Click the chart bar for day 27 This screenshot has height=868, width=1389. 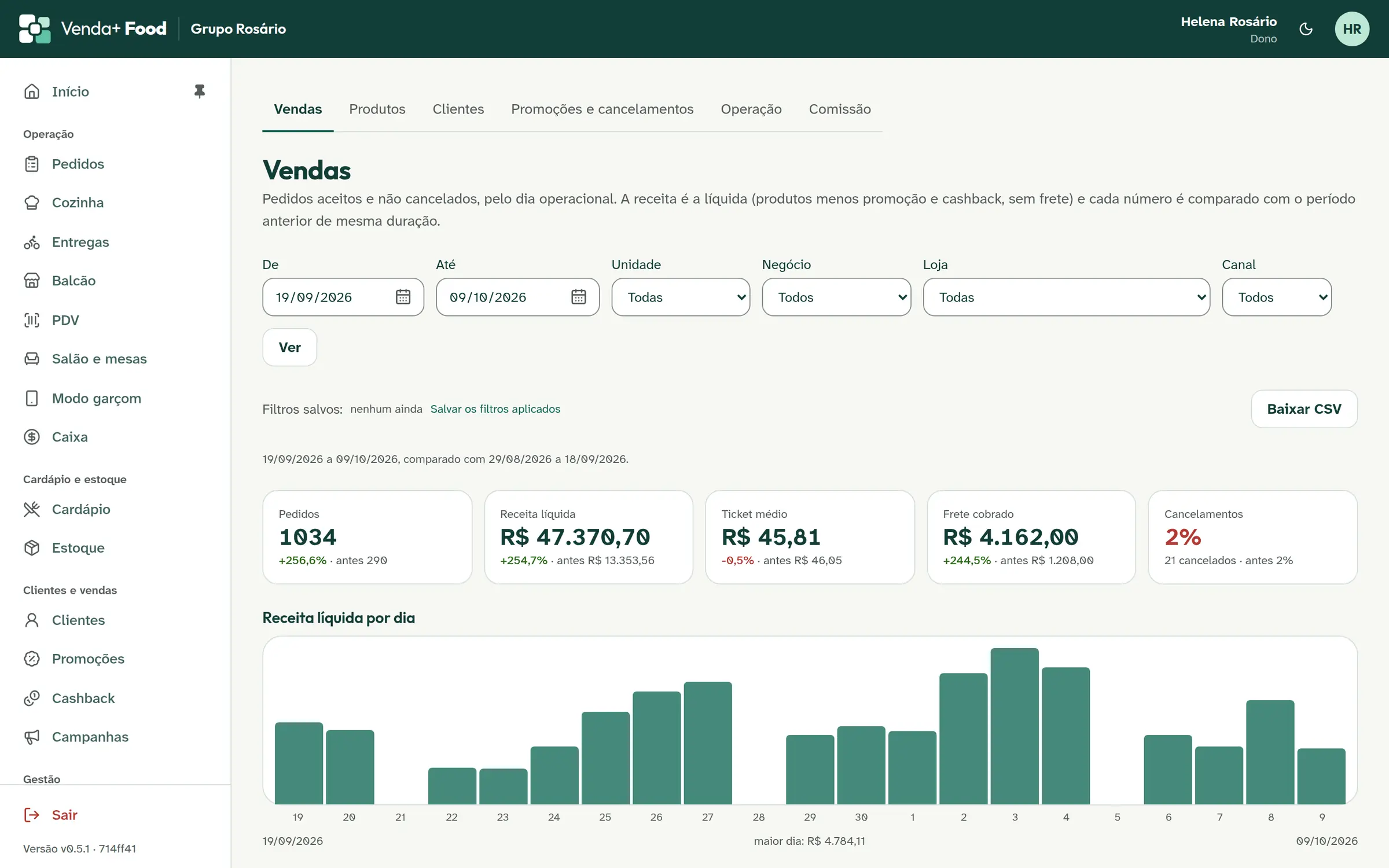click(708, 743)
